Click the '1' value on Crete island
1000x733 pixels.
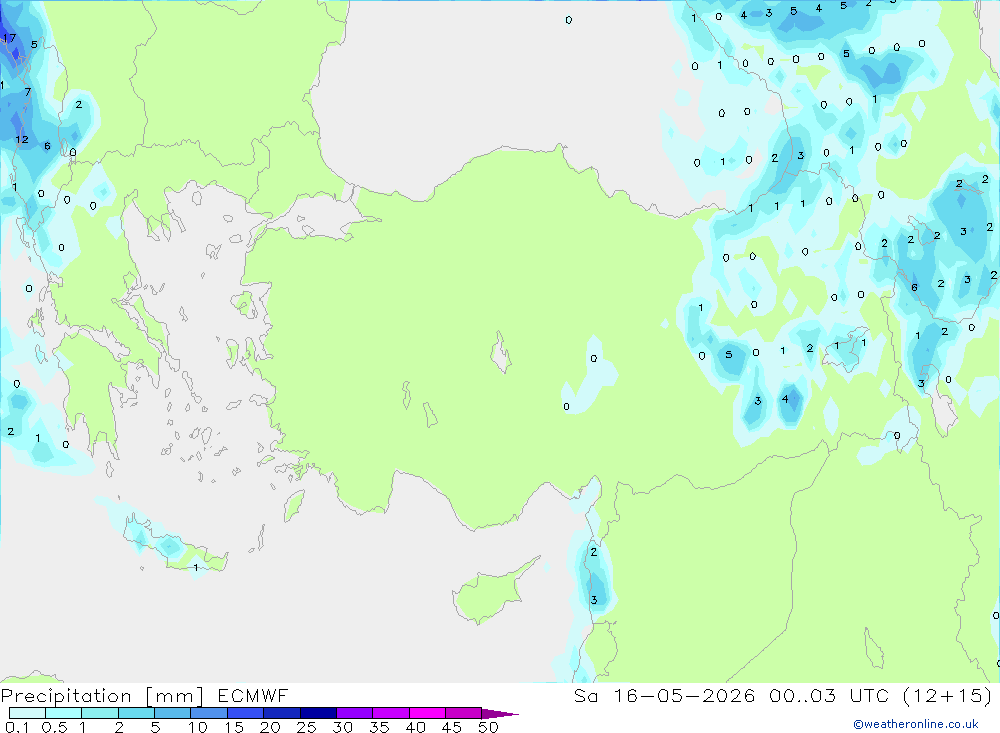coord(196,567)
